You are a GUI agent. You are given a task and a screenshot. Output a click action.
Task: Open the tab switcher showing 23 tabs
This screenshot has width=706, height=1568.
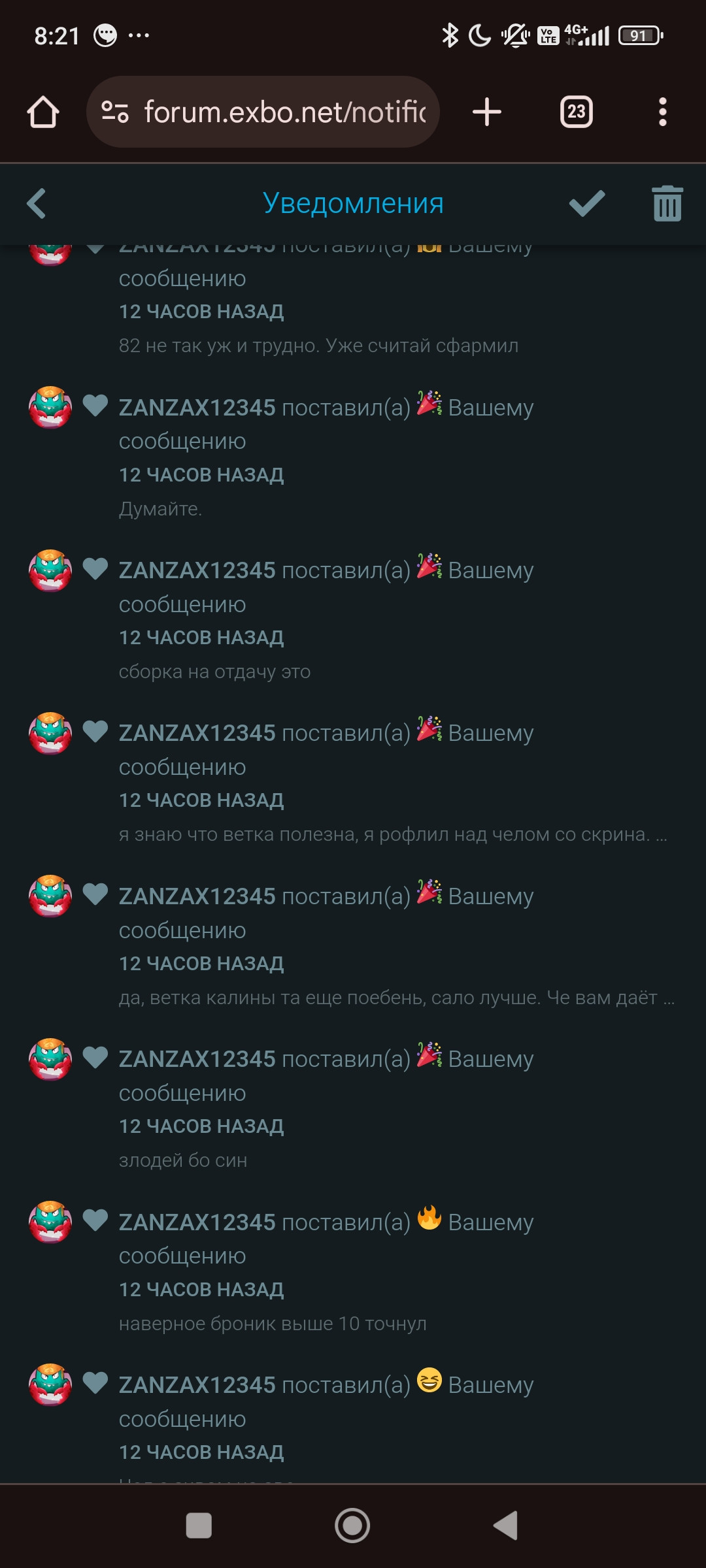pos(576,112)
